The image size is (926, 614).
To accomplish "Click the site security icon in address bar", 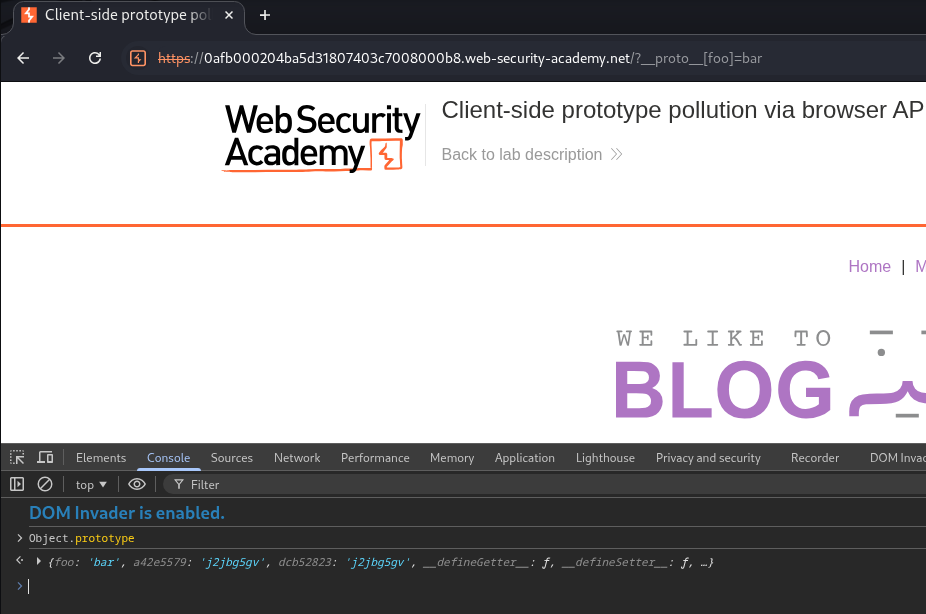I will click(x=139, y=58).
